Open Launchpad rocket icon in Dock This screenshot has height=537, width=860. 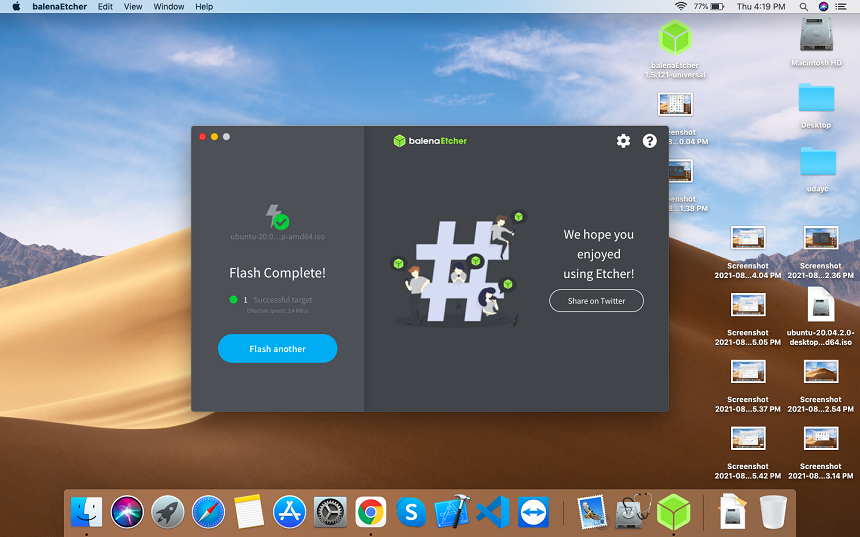(x=167, y=512)
